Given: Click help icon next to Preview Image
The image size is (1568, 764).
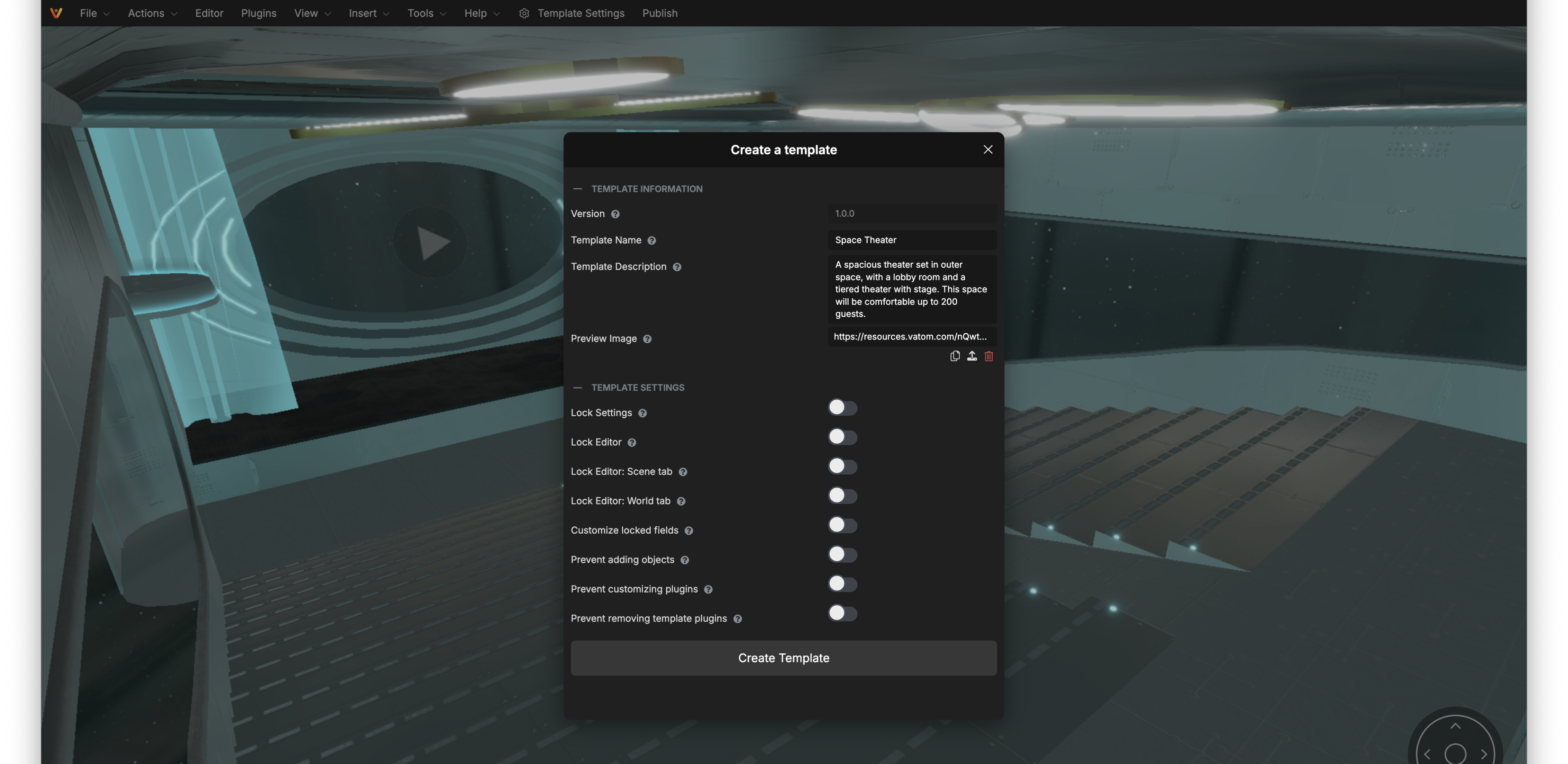Looking at the screenshot, I should (x=648, y=339).
